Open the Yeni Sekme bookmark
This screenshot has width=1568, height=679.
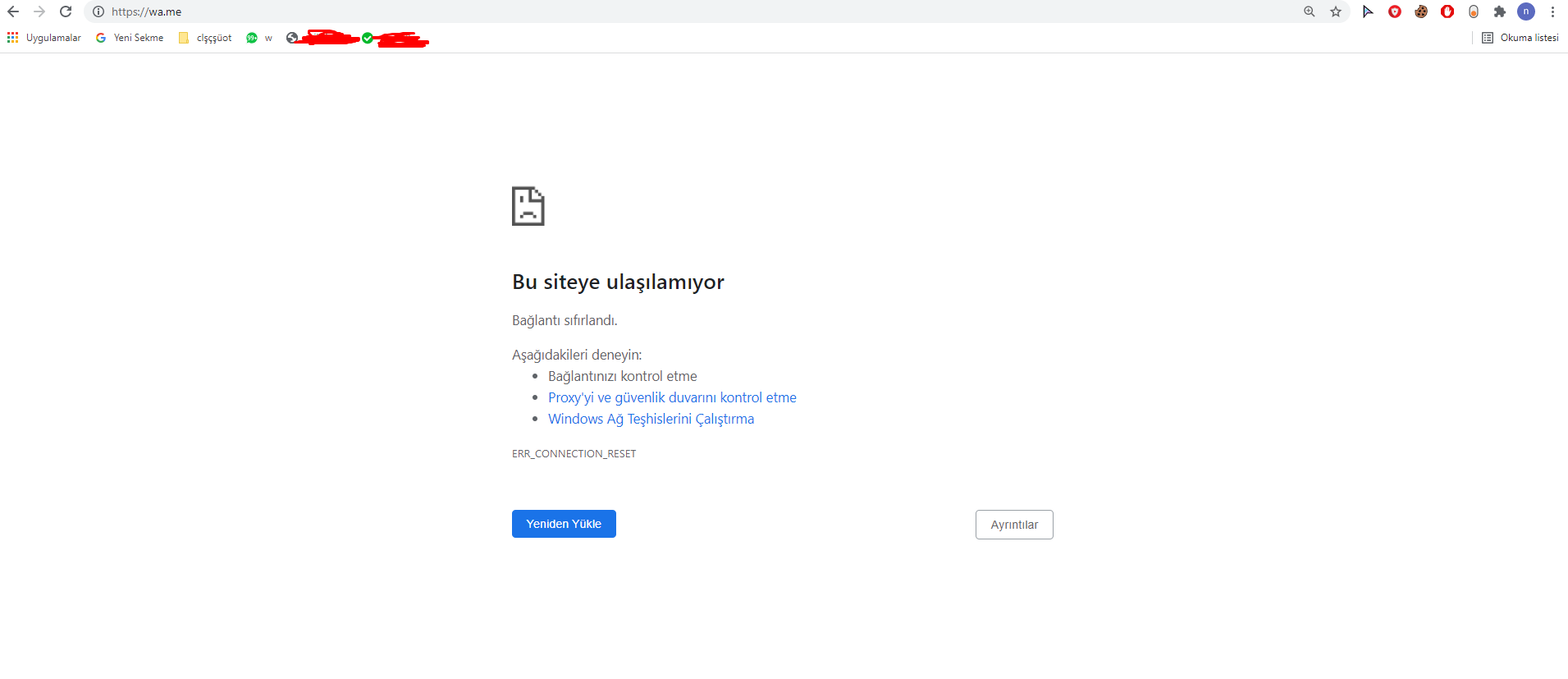coord(130,38)
